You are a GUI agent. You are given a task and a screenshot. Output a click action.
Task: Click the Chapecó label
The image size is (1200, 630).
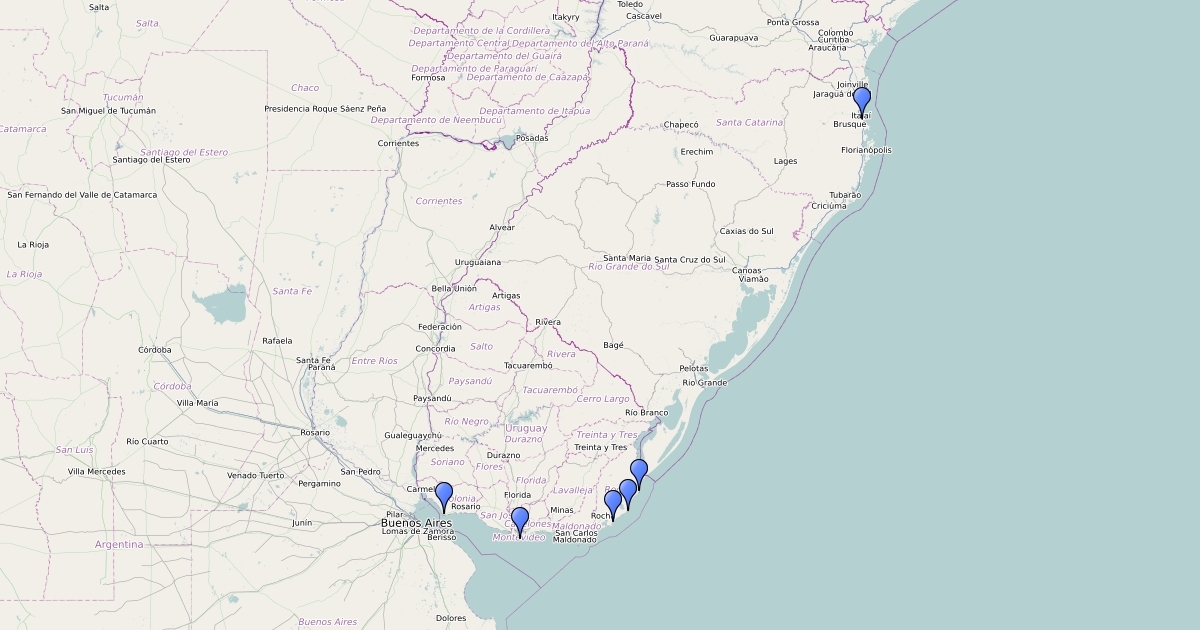pyautogui.click(x=681, y=125)
